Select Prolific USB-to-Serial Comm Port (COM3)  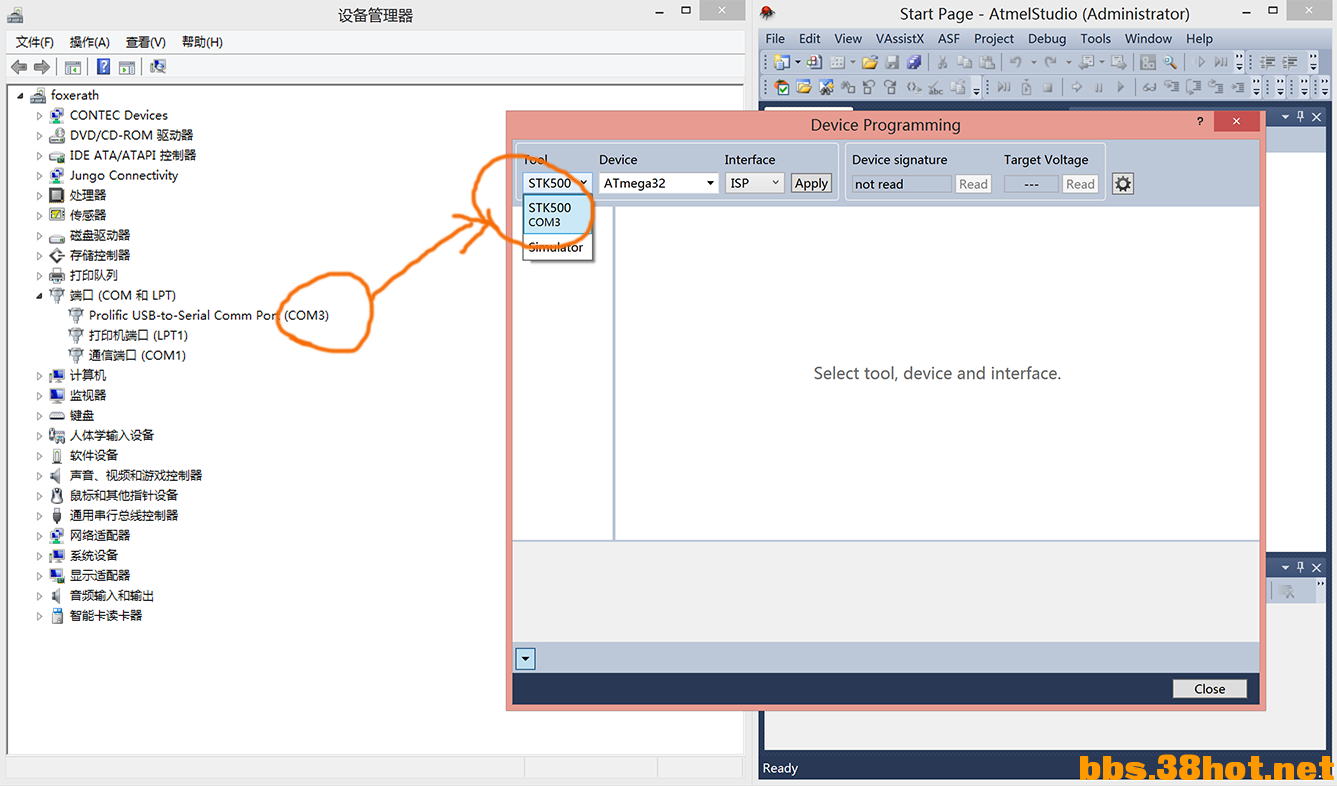209,315
